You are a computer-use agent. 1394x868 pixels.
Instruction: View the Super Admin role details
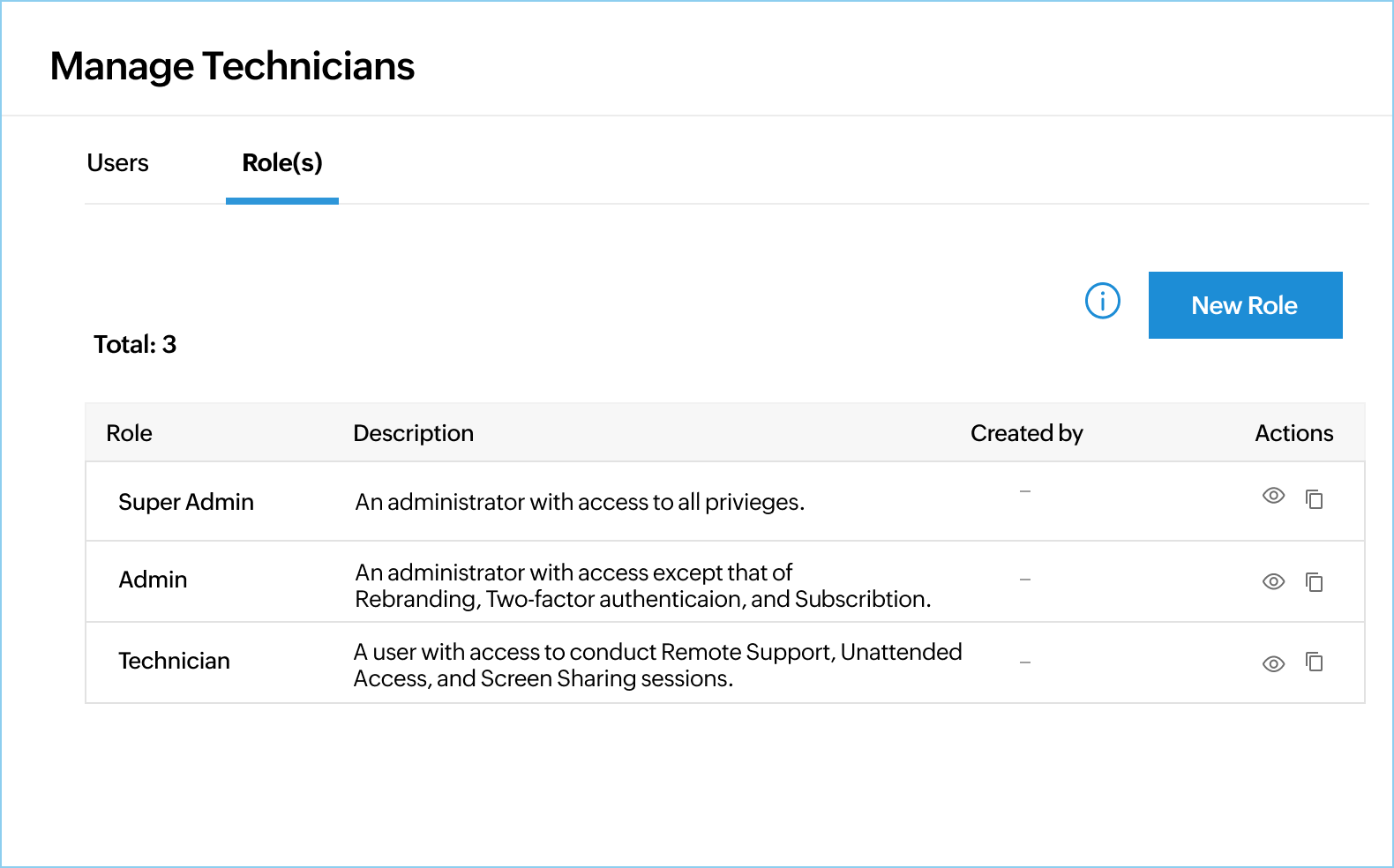tap(1273, 496)
